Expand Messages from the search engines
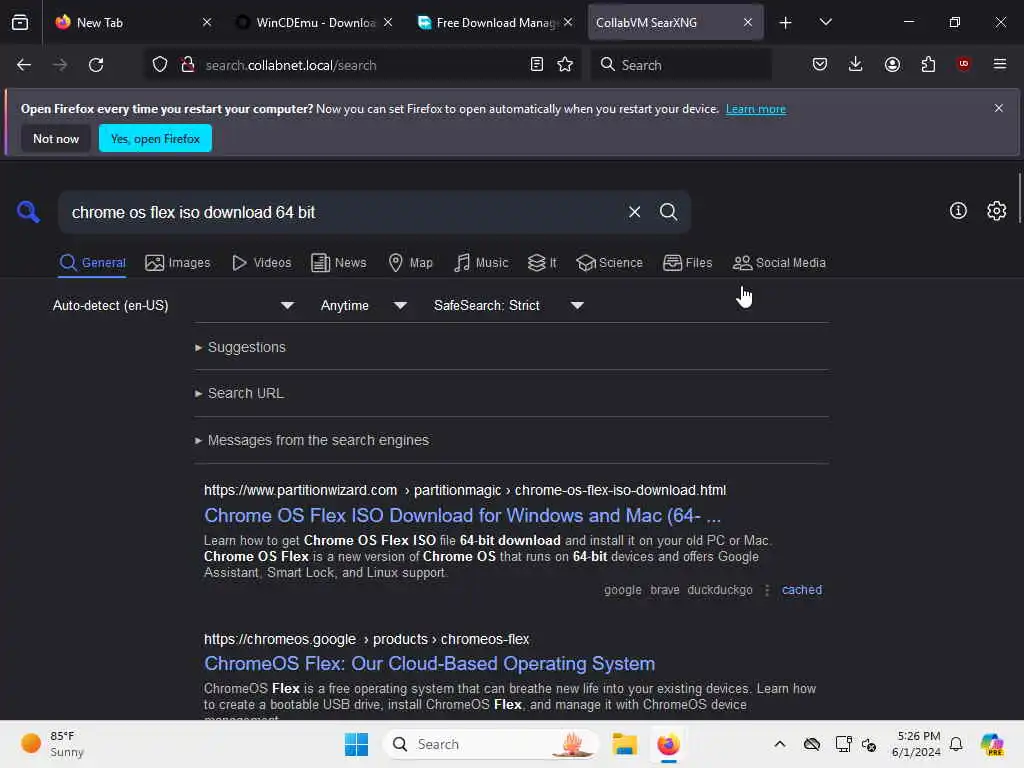Image resolution: width=1024 pixels, height=768 pixels. tap(312, 440)
